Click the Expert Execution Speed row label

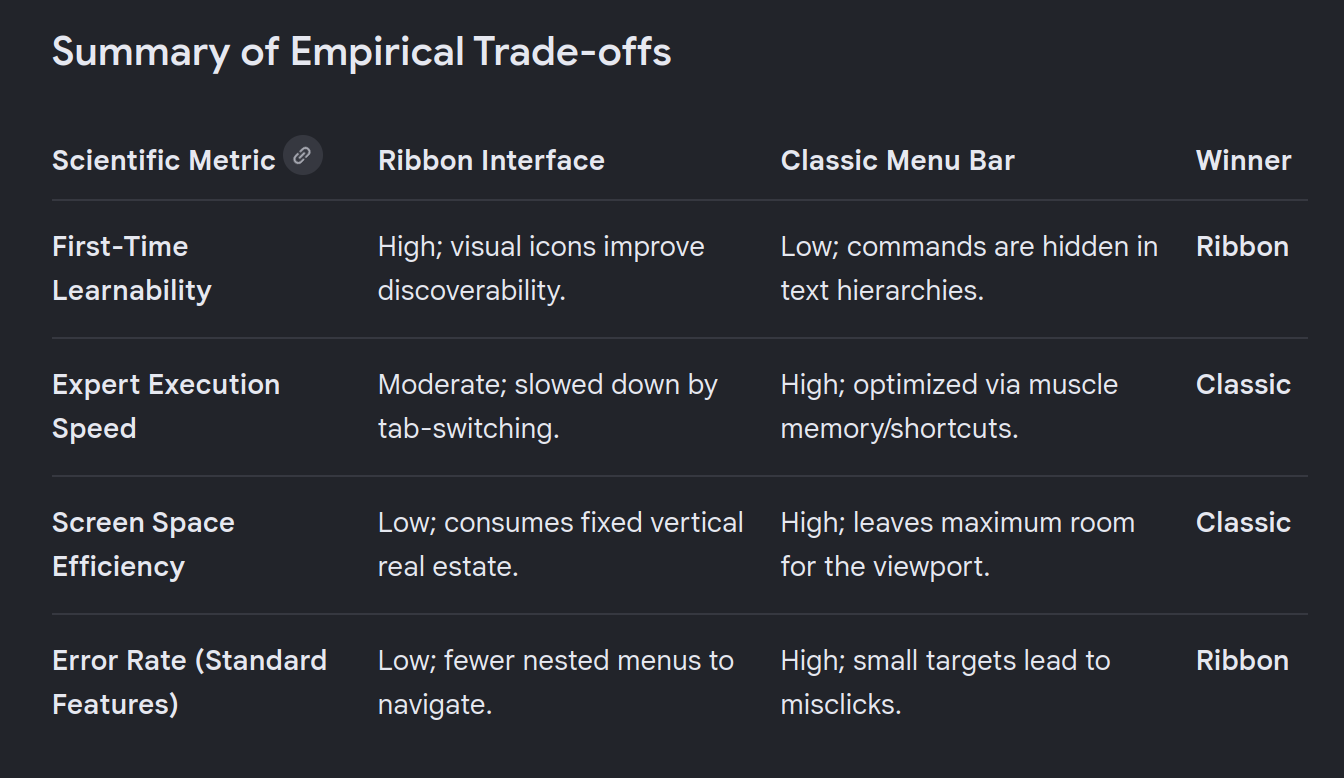[166, 406]
